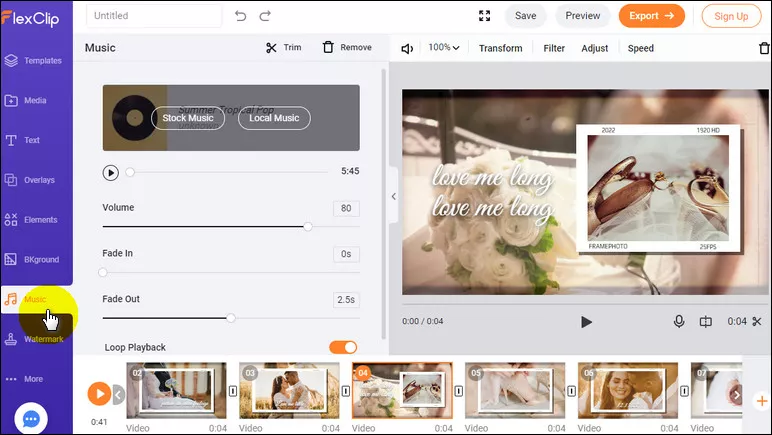Open transition between clips 03 and 04
The height and width of the screenshot is (435, 772).
[x=346, y=391]
